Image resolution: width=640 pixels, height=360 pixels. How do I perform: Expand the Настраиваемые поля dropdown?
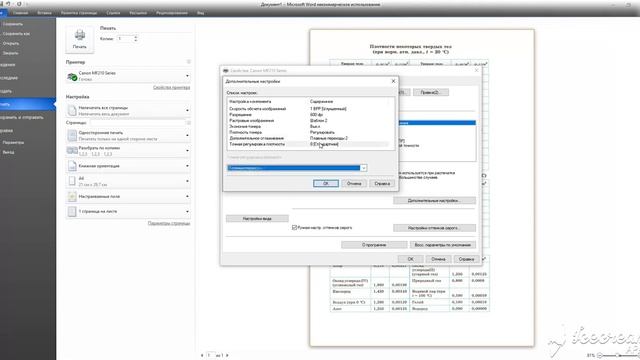pyautogui.click(x=187, y=196)
